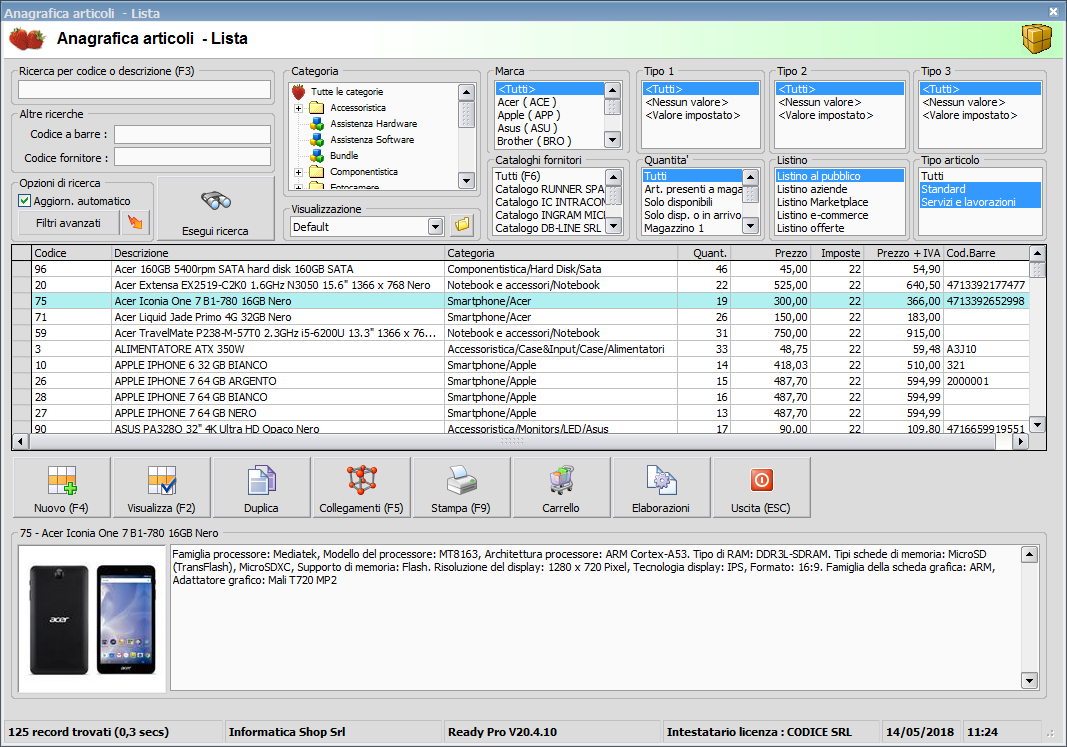Expand the Accessoristica category node
This screenshot has width=1067, height=747.
tap(298, 108)
